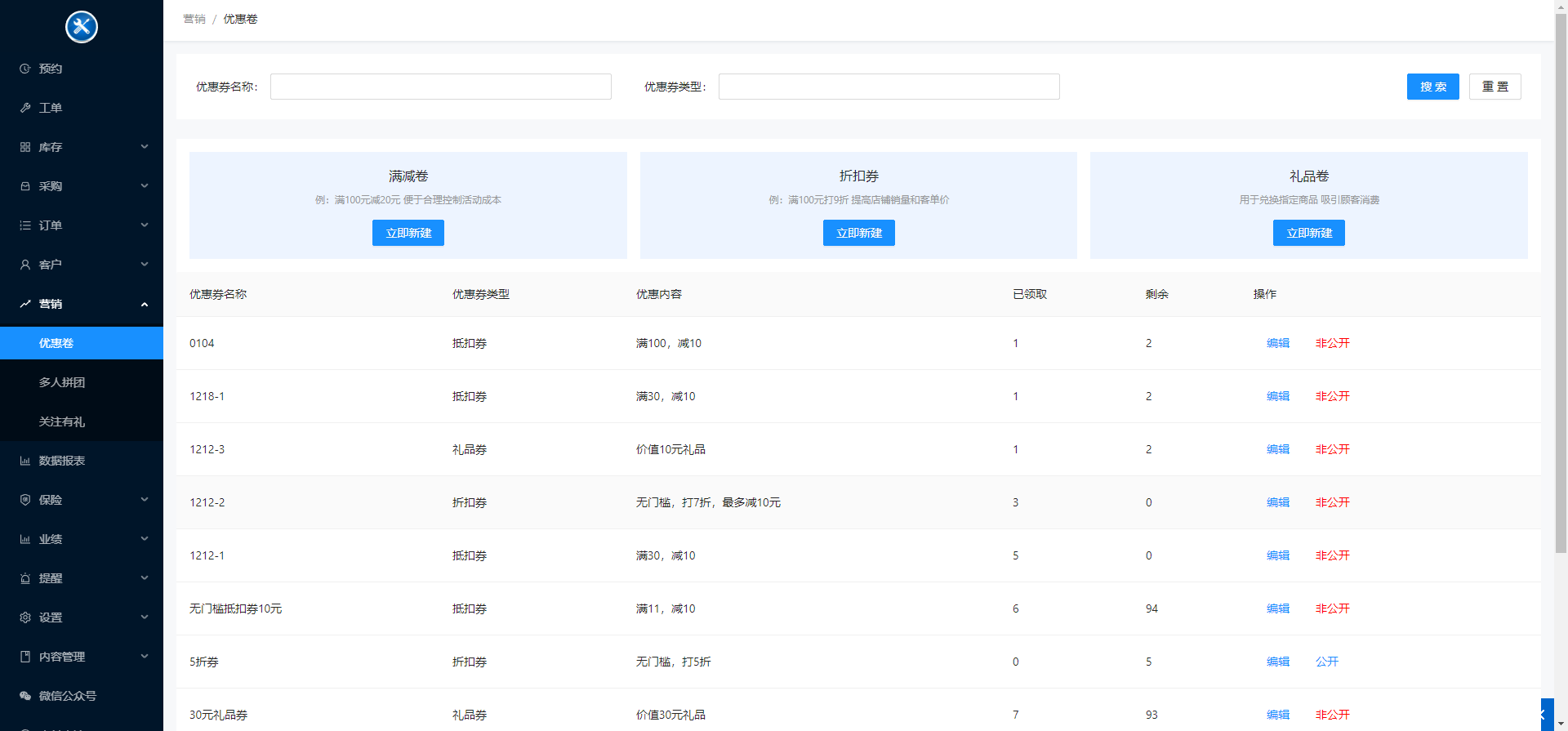Click 编辑 for coupon 1218-1

click(1278, 396)
